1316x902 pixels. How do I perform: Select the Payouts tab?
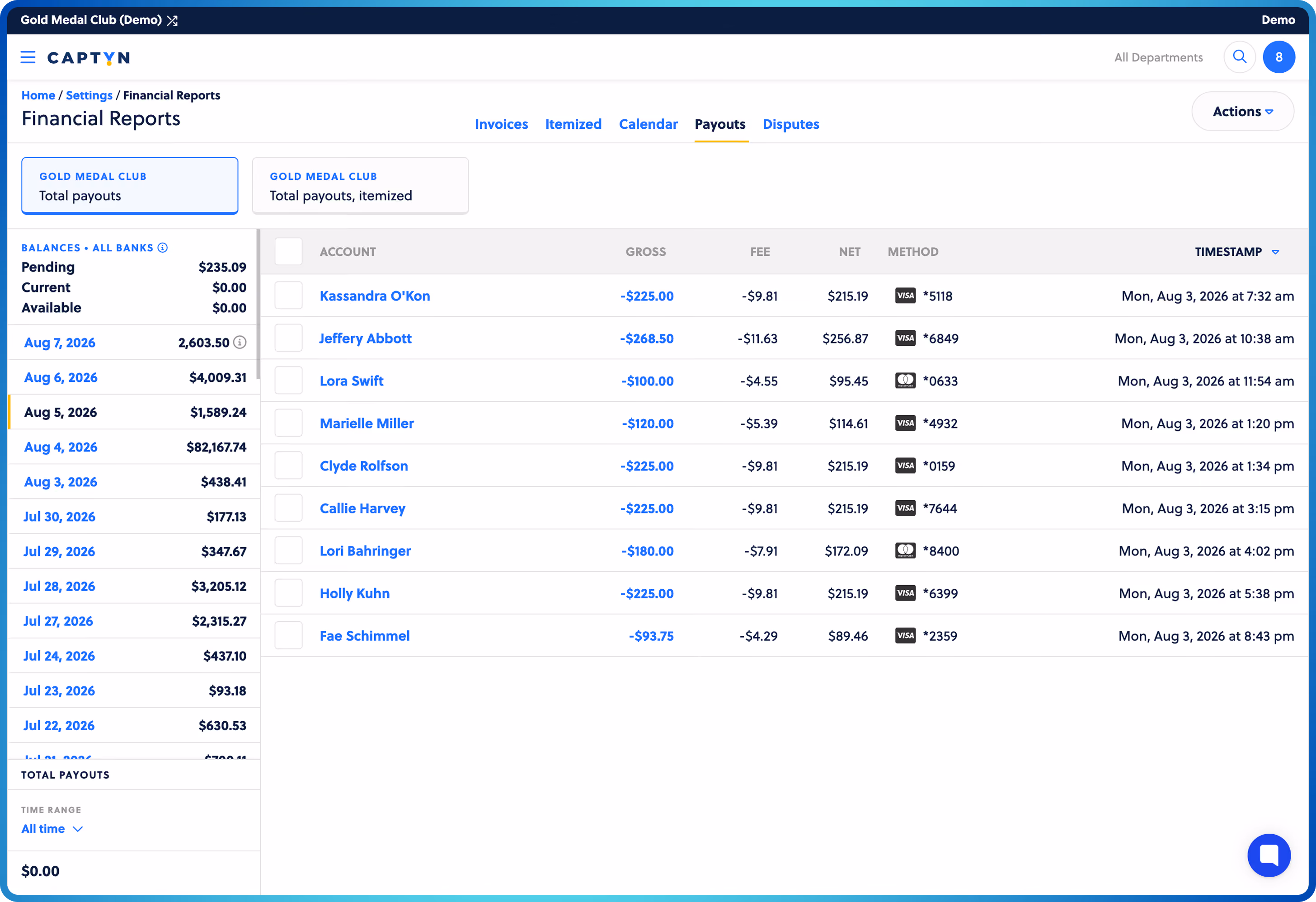click(x=720, y=124)
